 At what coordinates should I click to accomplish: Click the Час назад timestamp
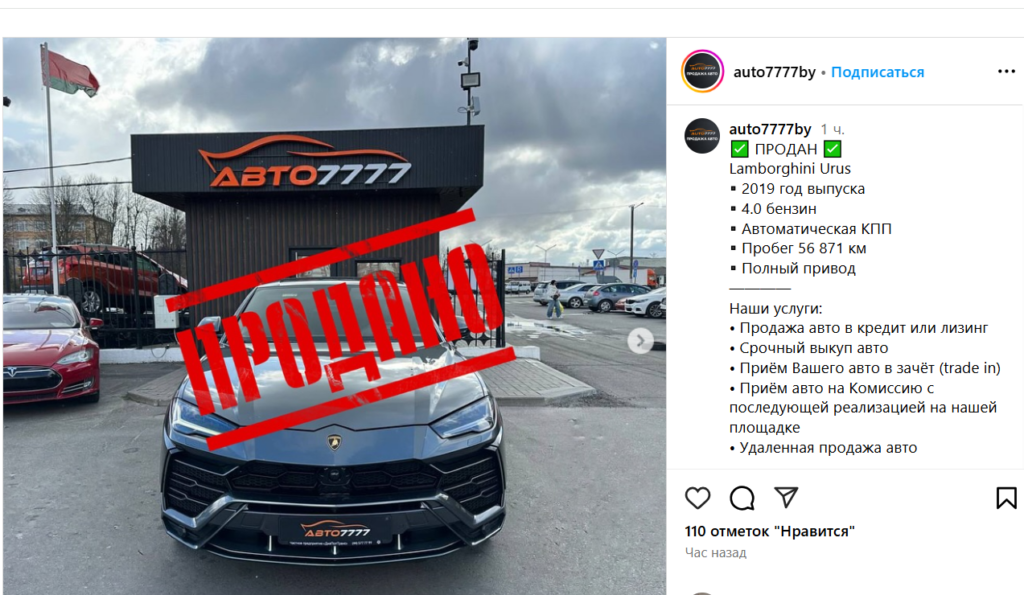(715, 553)
